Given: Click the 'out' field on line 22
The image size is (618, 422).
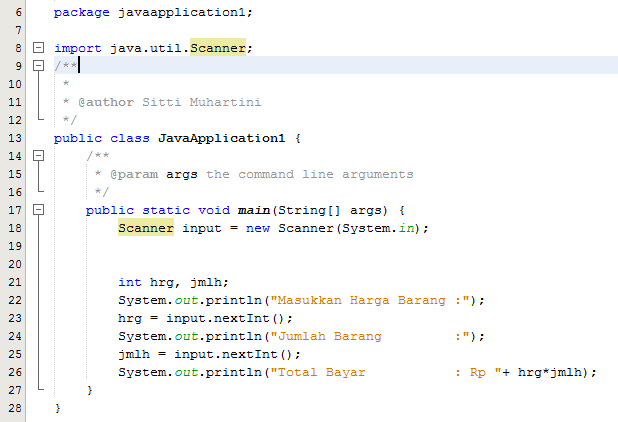Looking at the screenshot, I should [186, 301].
